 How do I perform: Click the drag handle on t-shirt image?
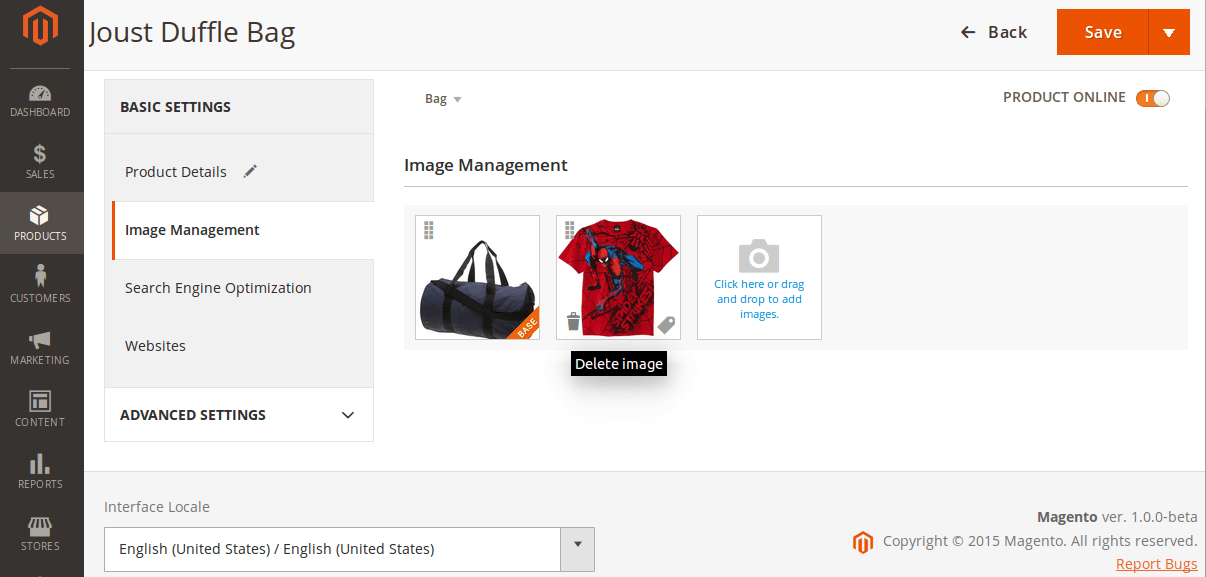(x=569, y=230)
